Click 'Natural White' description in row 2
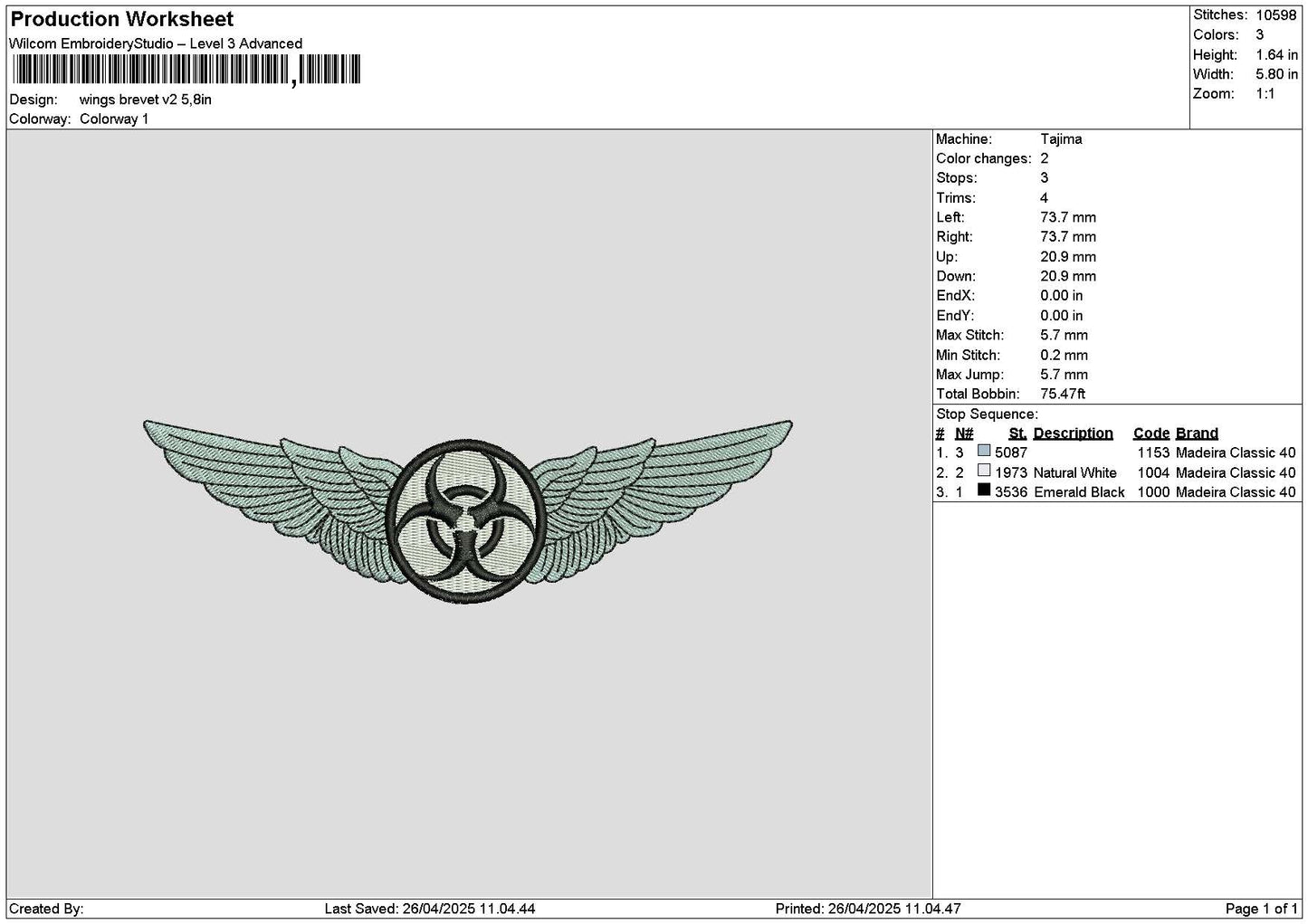The image size is (1308, 924). [1075, 473]
